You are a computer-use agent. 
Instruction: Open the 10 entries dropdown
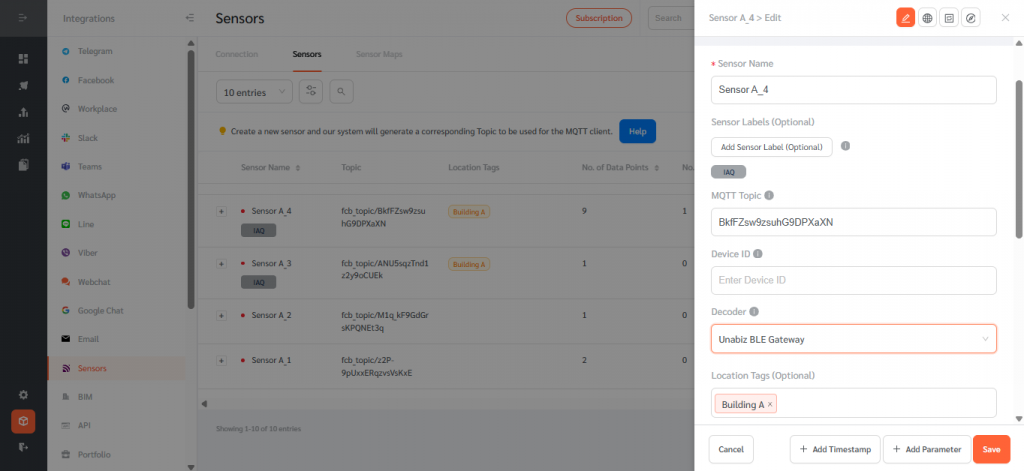[x=254, y=92]
